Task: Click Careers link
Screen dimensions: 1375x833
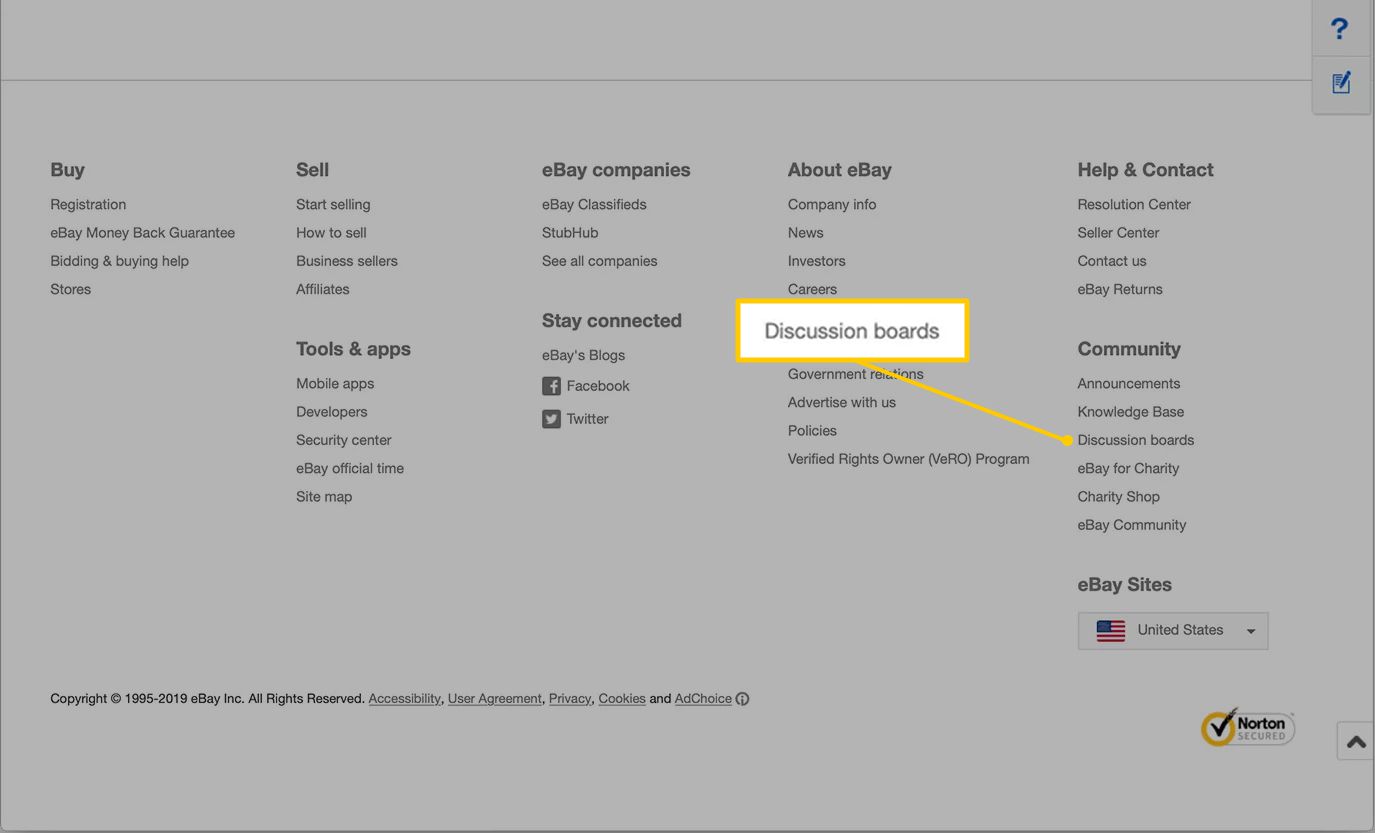Action: 812,289
